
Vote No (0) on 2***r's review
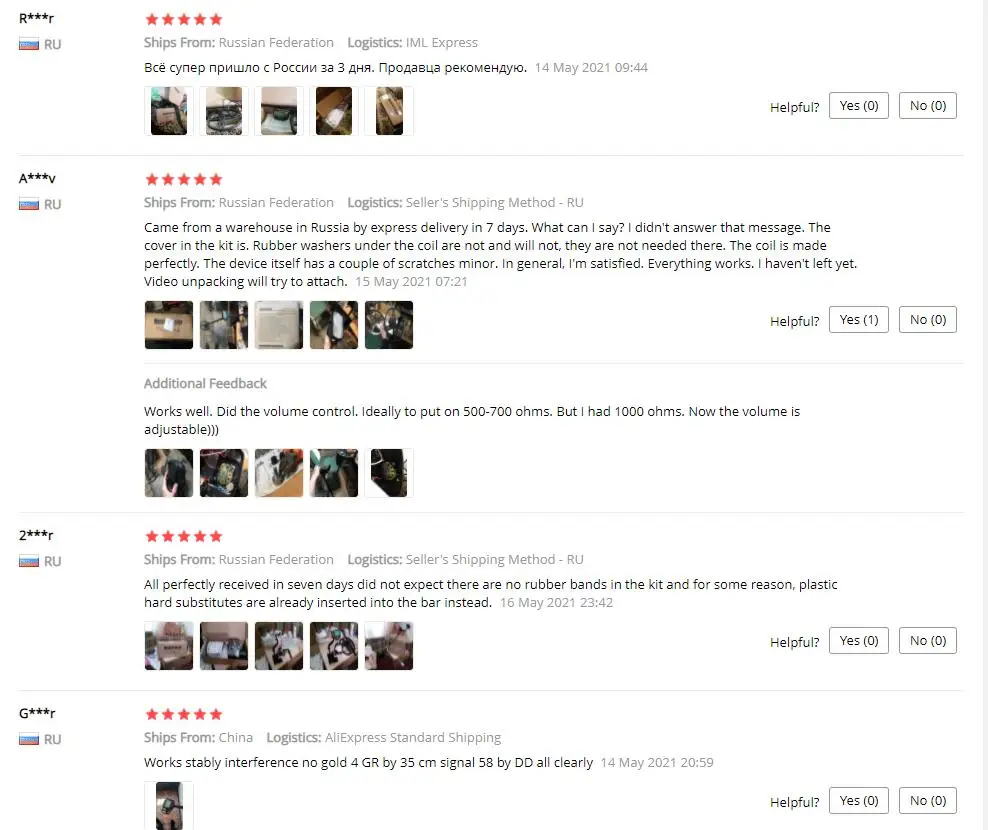click(928, 640)
